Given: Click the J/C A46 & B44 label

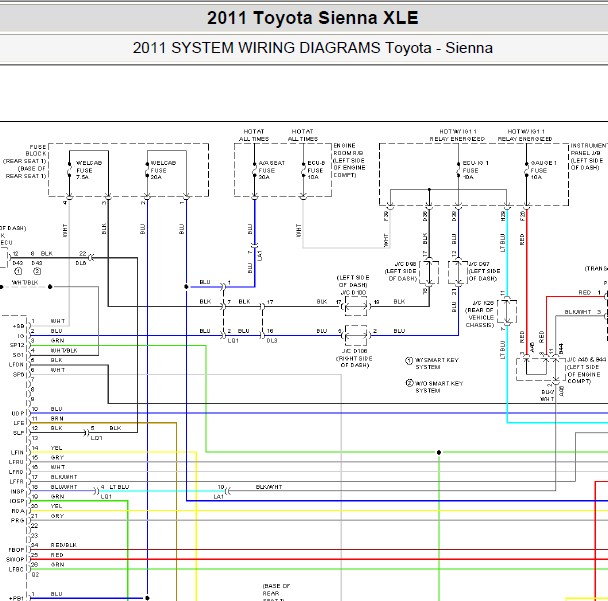Looking at the screenshot, I should pyautogui.click(x=586, y=370).
